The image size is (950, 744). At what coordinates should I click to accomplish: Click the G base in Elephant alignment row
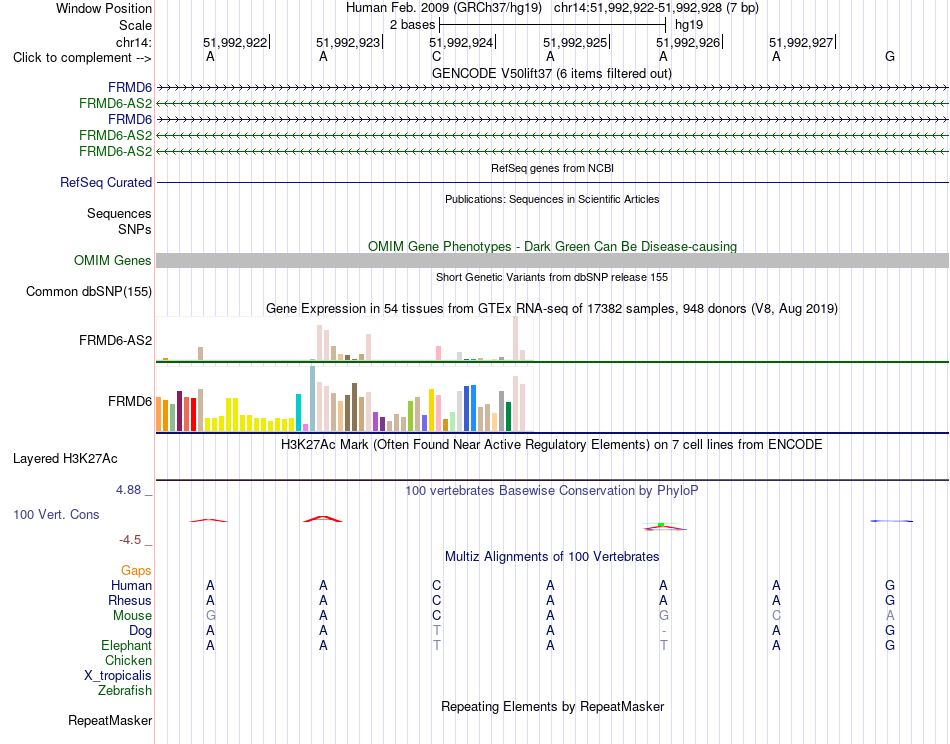click(x=889, y=646)
